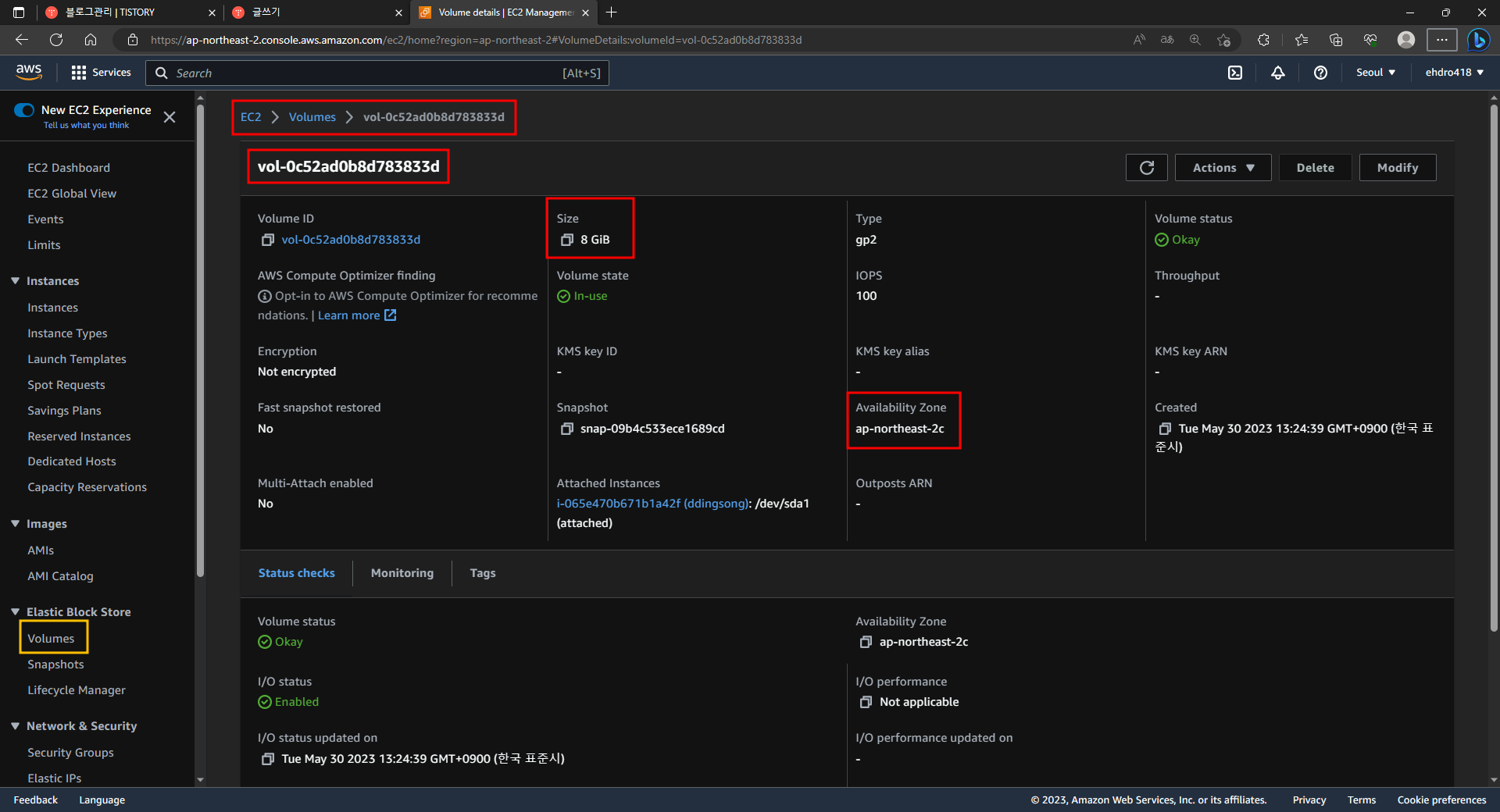This screenshot has width=1500, height=812.
Task: Open the browser profile avatar
Action: [x=1406, y=40]
